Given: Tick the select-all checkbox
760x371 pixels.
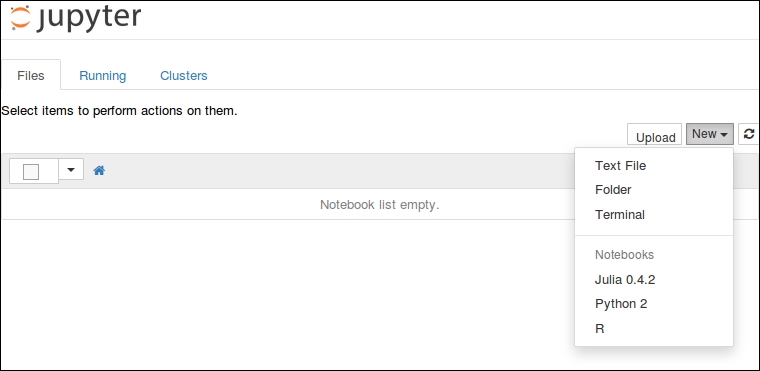Looking at the screenshot, I should tap(31, 172).
